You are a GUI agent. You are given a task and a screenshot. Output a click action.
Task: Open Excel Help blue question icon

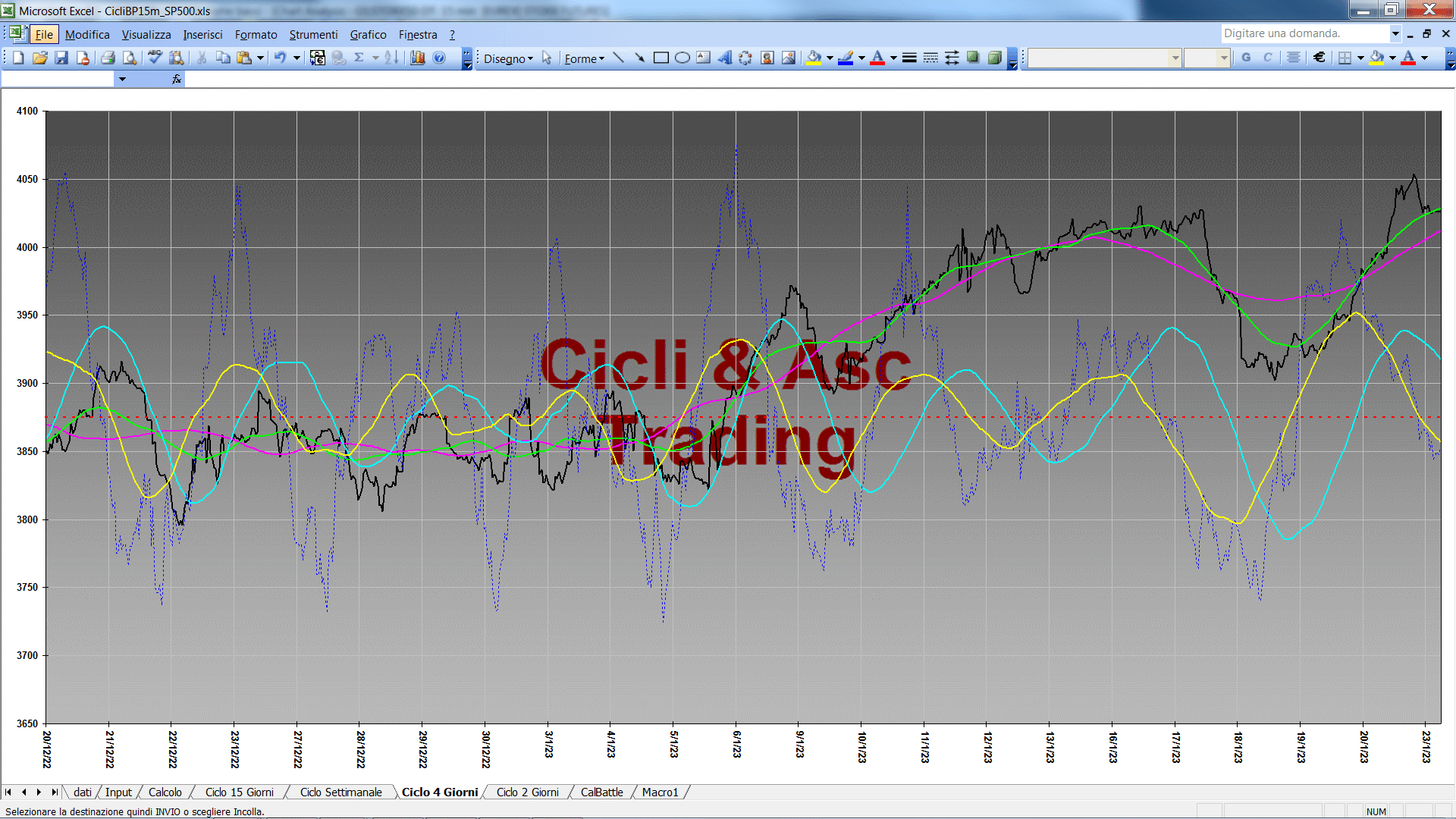click(x=439, y=58)
